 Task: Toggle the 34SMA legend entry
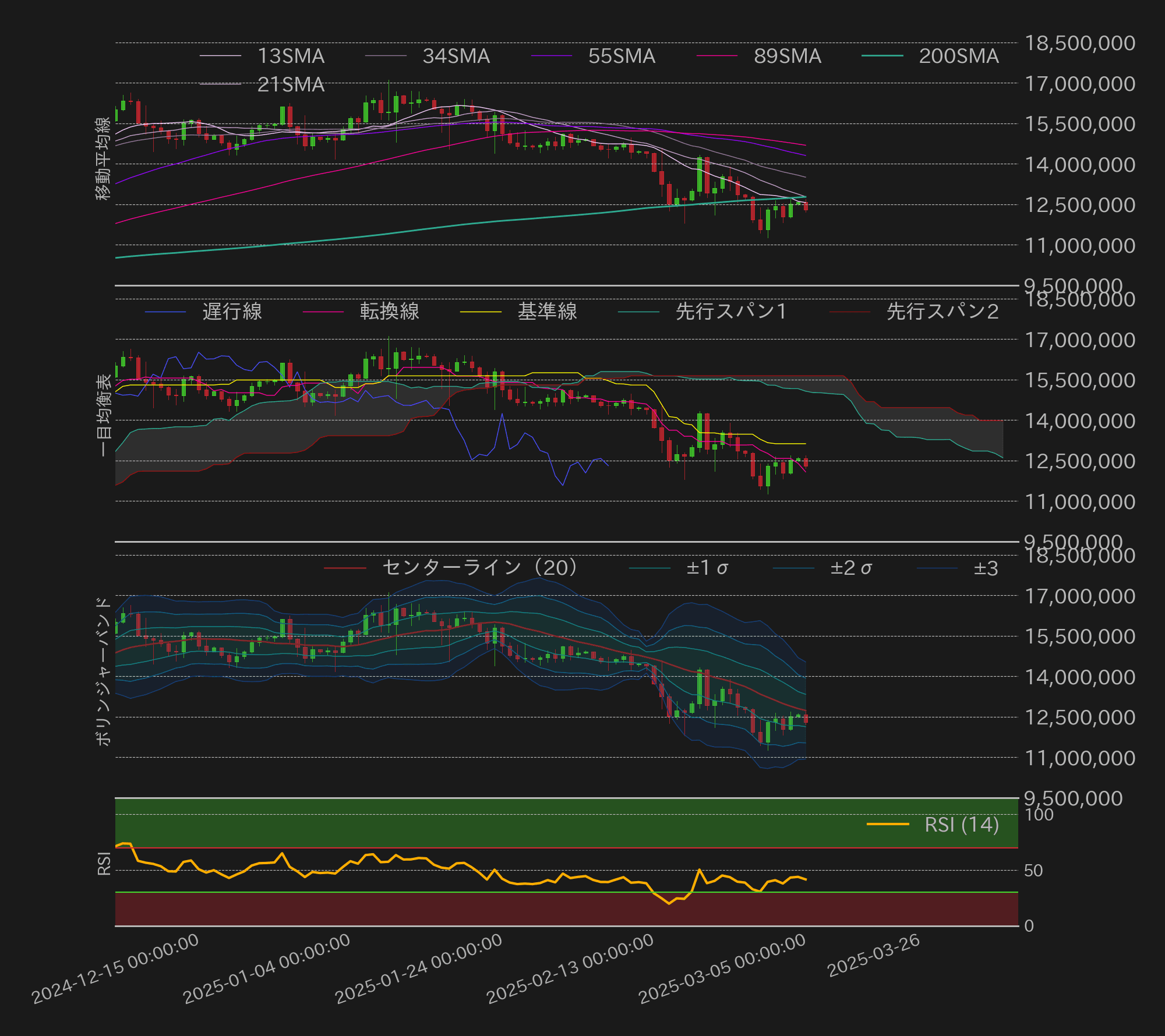456,56
